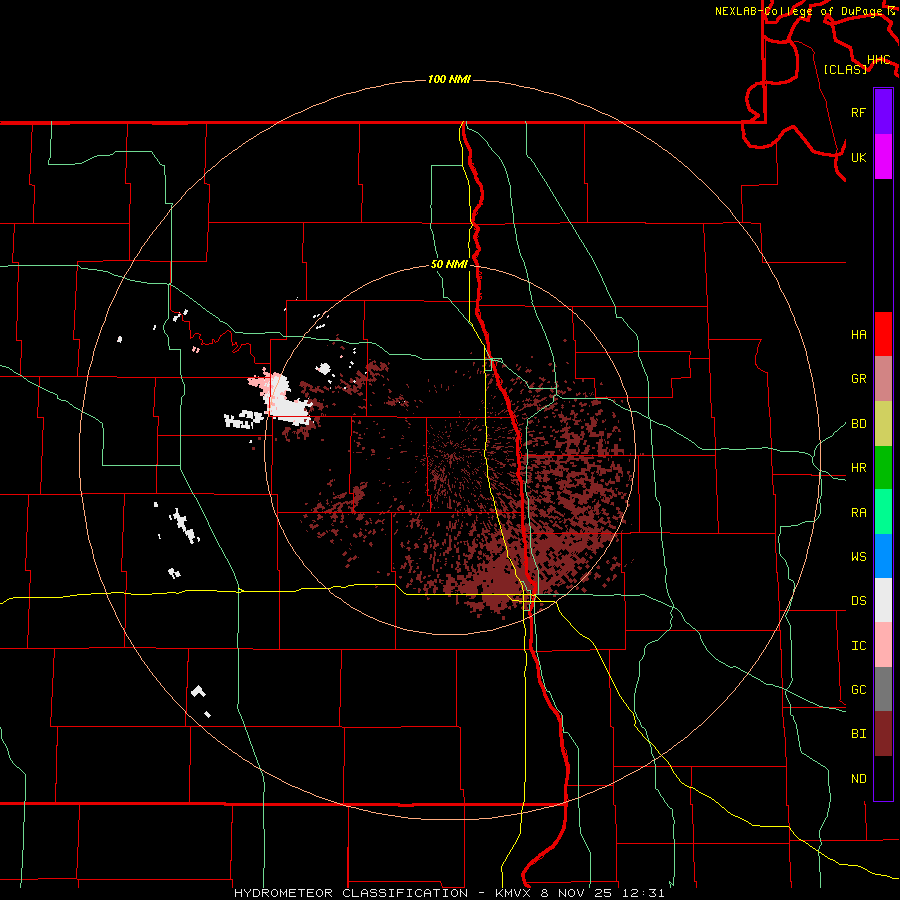The width and height of the screenshot is (900, 900).
Task: Click the HHC product code text
Action: click(x=879, y=60)
